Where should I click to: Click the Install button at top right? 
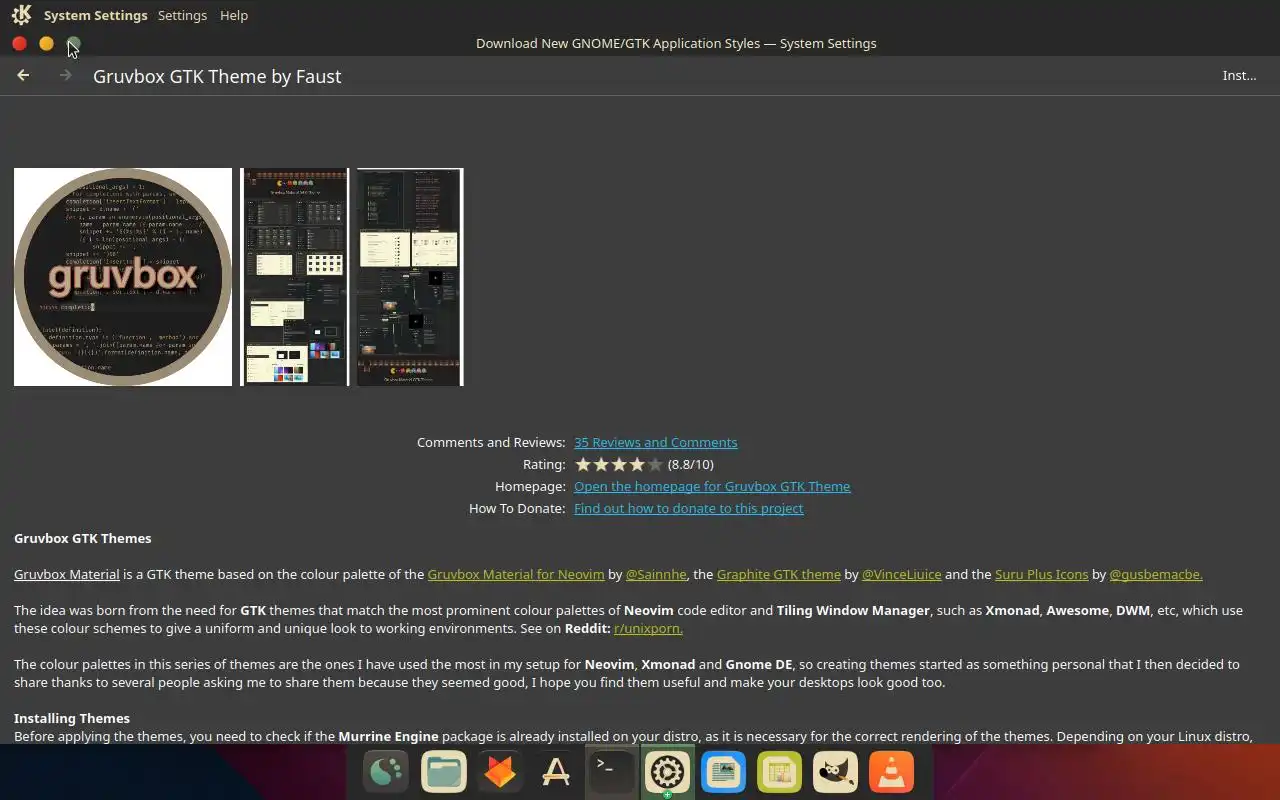(x=1239, y=75)
